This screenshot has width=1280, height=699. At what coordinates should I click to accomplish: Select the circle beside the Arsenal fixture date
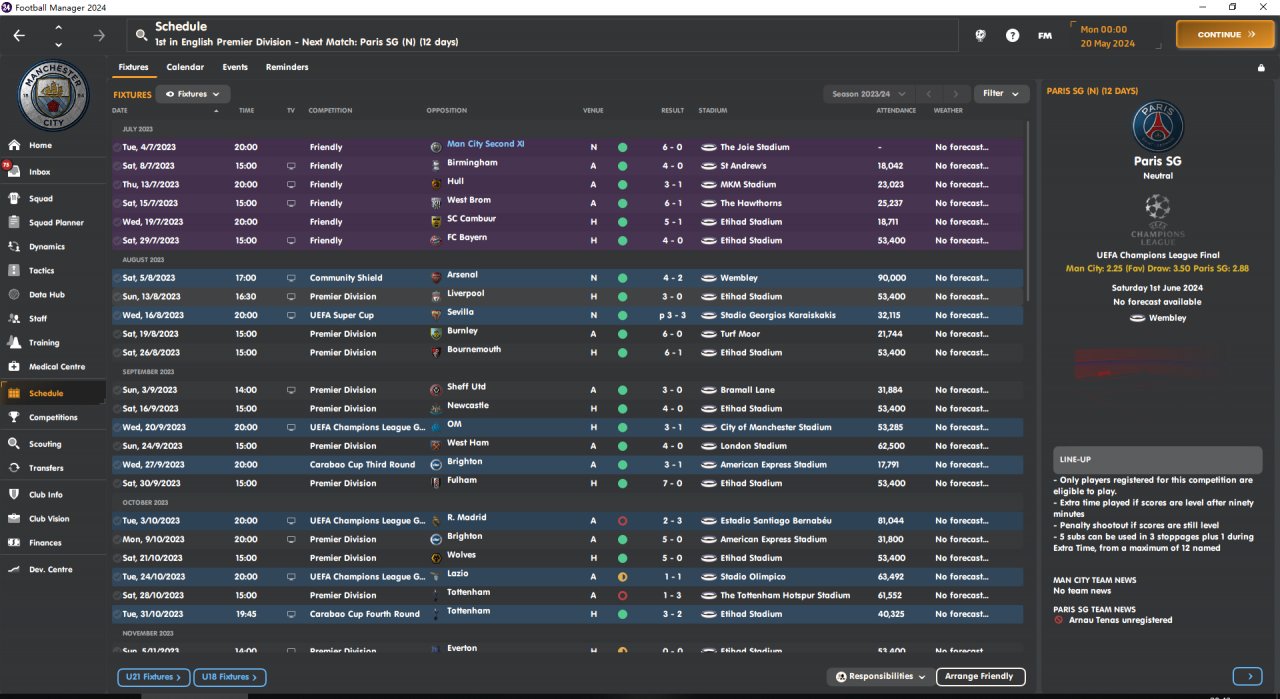117,278
